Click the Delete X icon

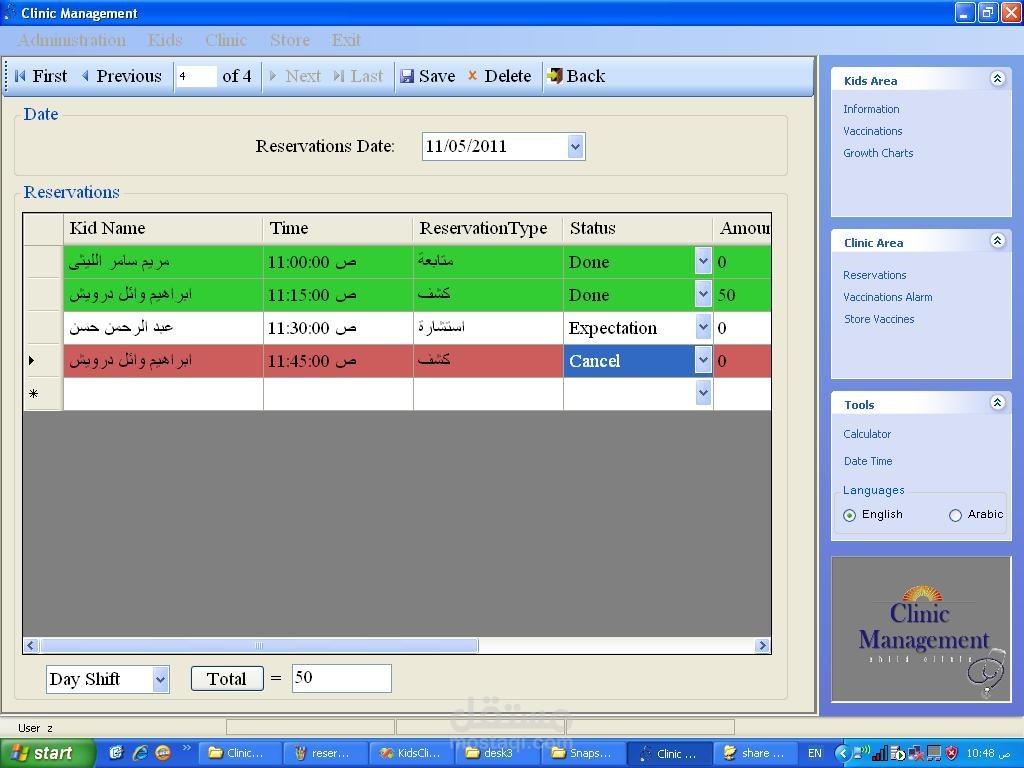tap(472, 76)
